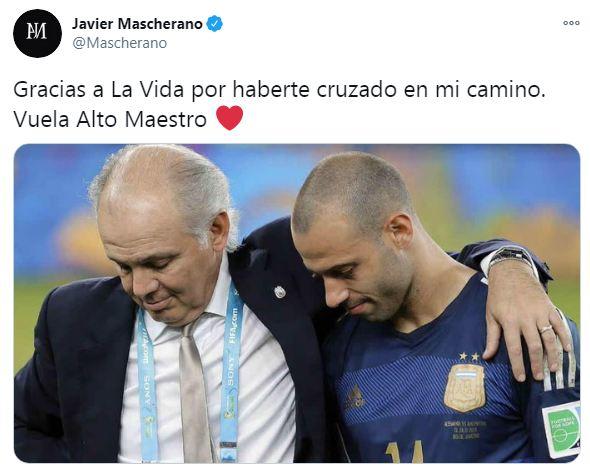Image resolution: width=590 pixels, height=474 pixels.
Task: Click the wristwatch in the photo
Action: click(x=509, y=256)
